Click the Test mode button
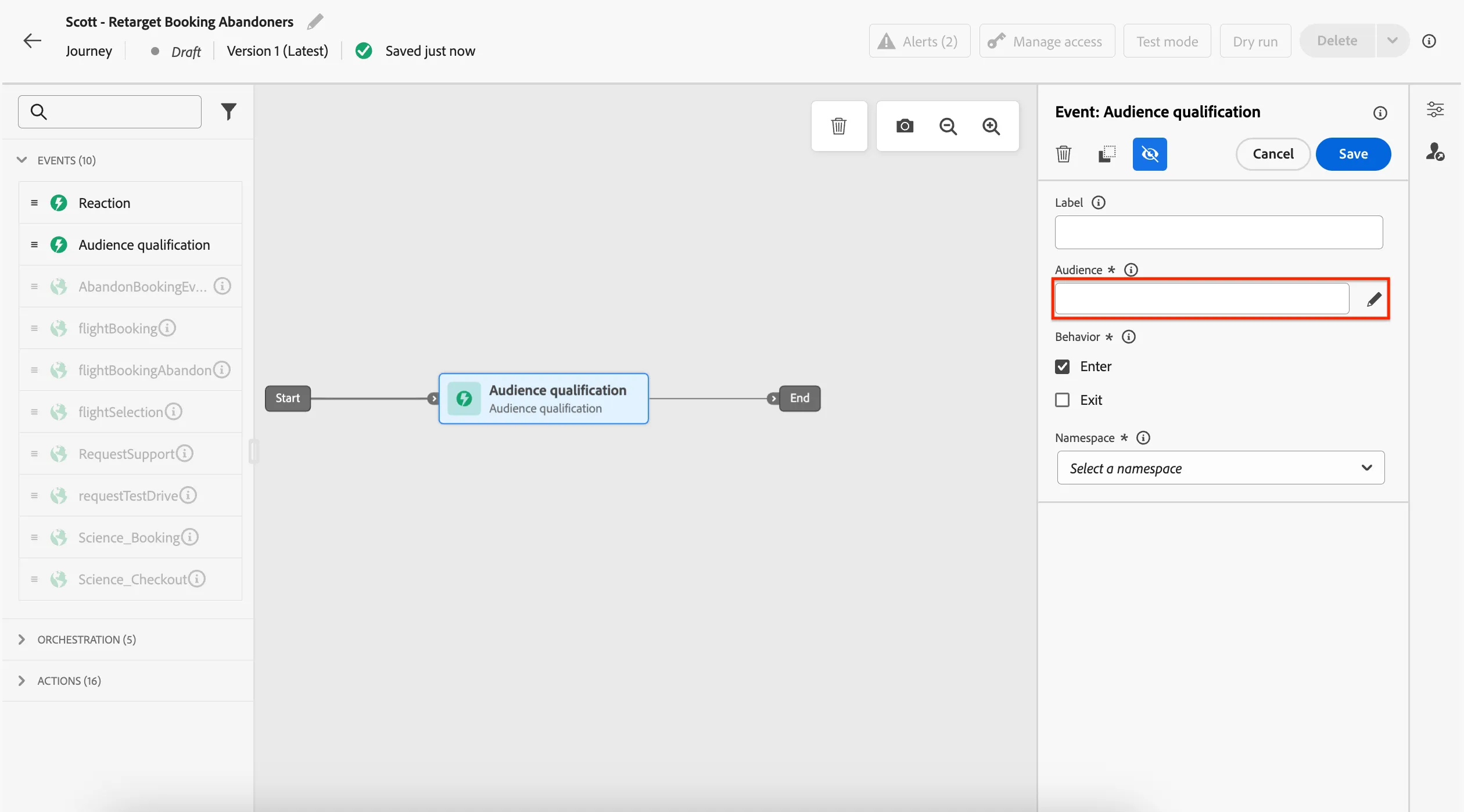The image size is (1464, 812). pyautogui.click(x=1167, y=41)
